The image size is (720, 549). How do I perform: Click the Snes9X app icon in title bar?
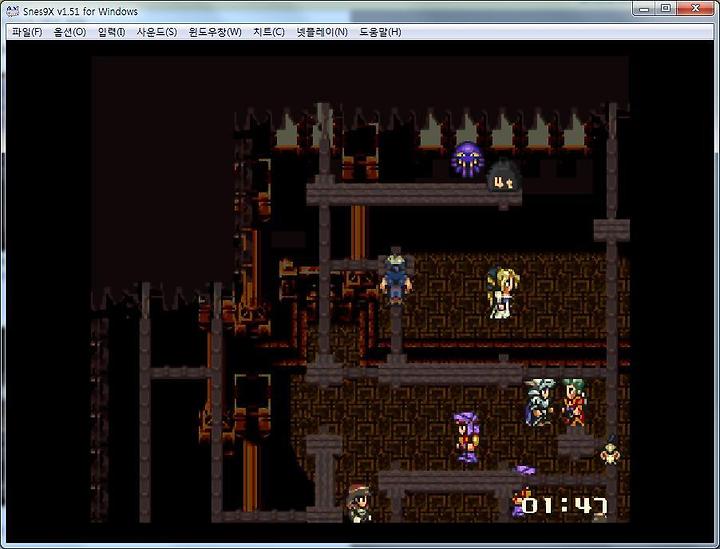(12, 11)
